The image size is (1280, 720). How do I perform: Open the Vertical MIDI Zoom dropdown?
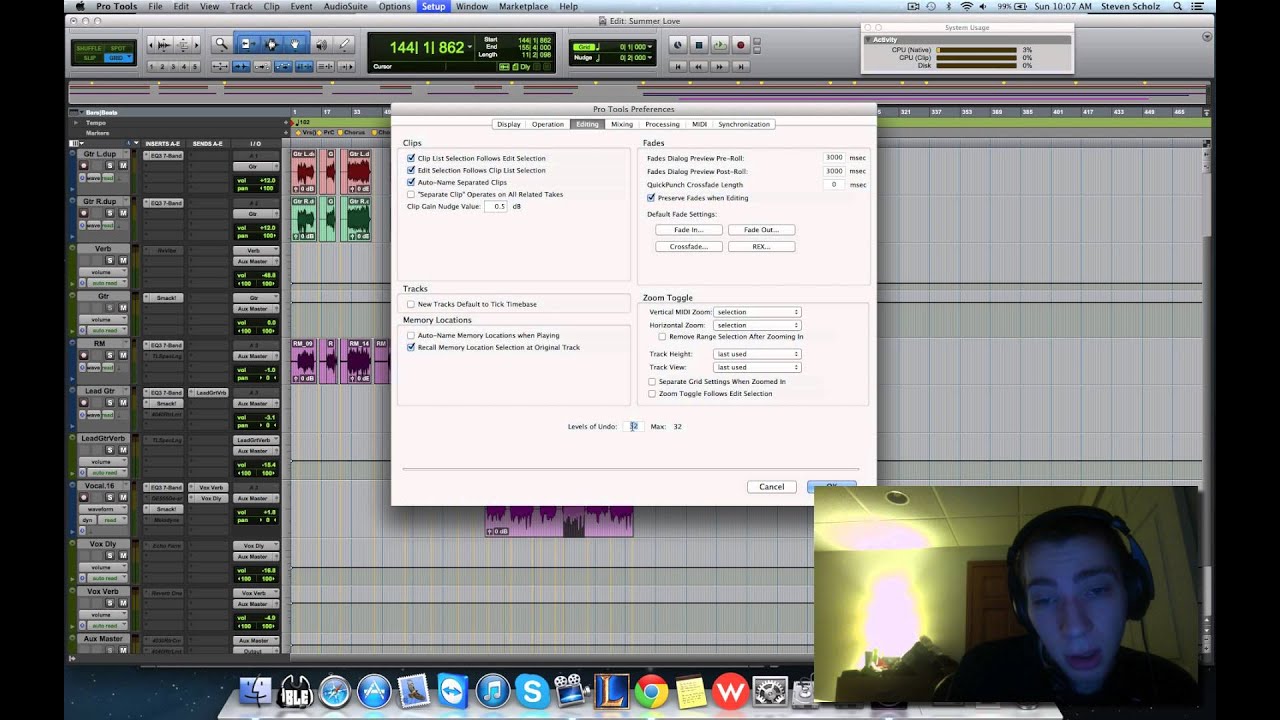tap(757, 312)
